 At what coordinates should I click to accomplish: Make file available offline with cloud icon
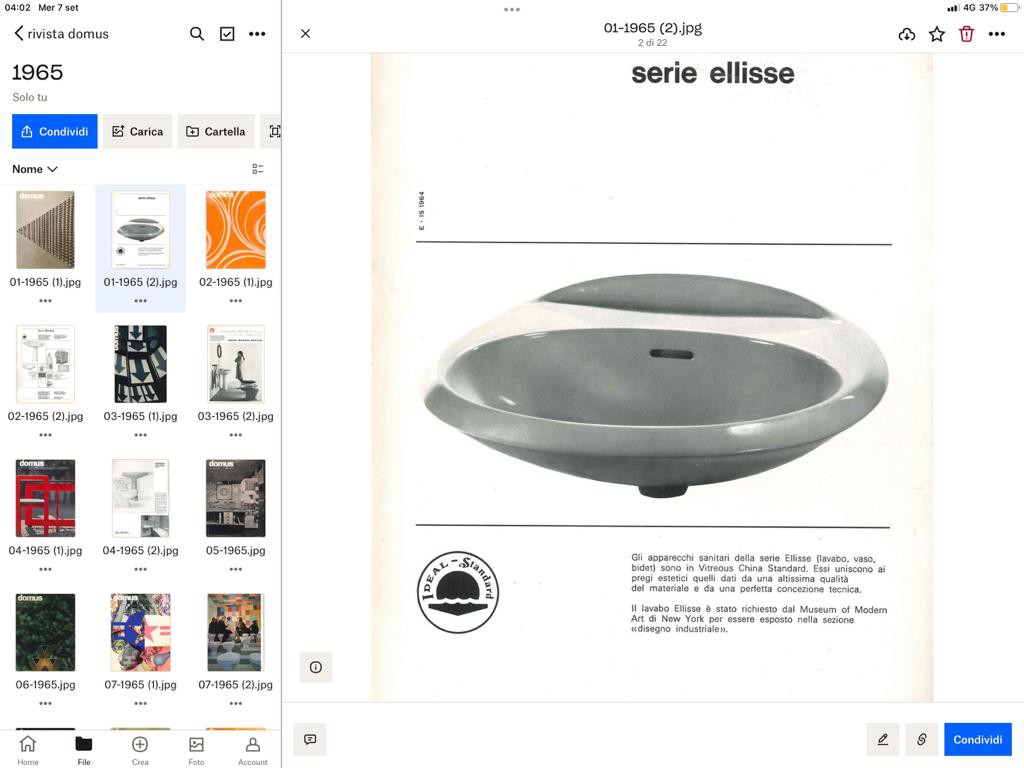[x=906, y=34]
